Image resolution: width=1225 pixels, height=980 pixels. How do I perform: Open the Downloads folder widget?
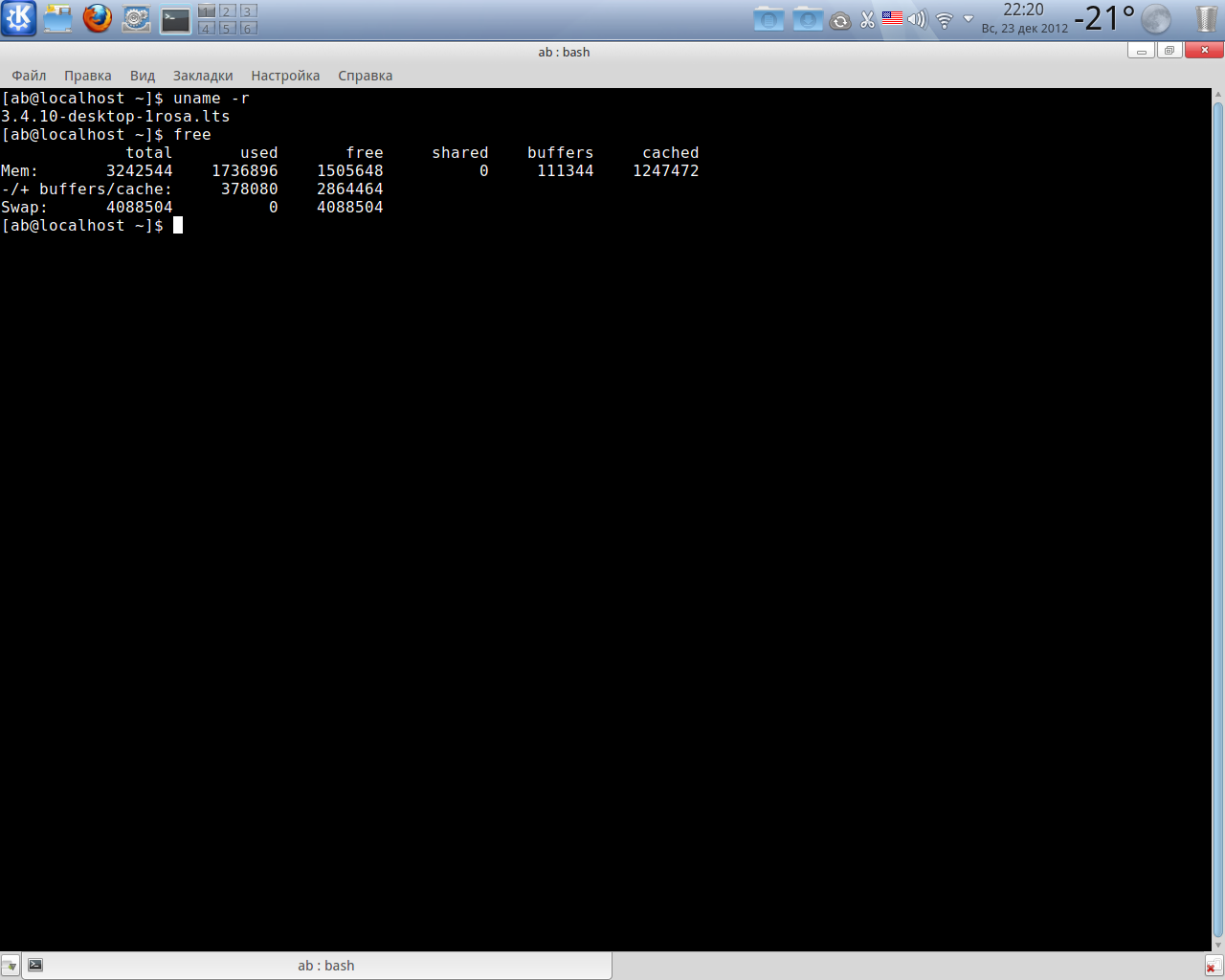click(x=808, y=19)
